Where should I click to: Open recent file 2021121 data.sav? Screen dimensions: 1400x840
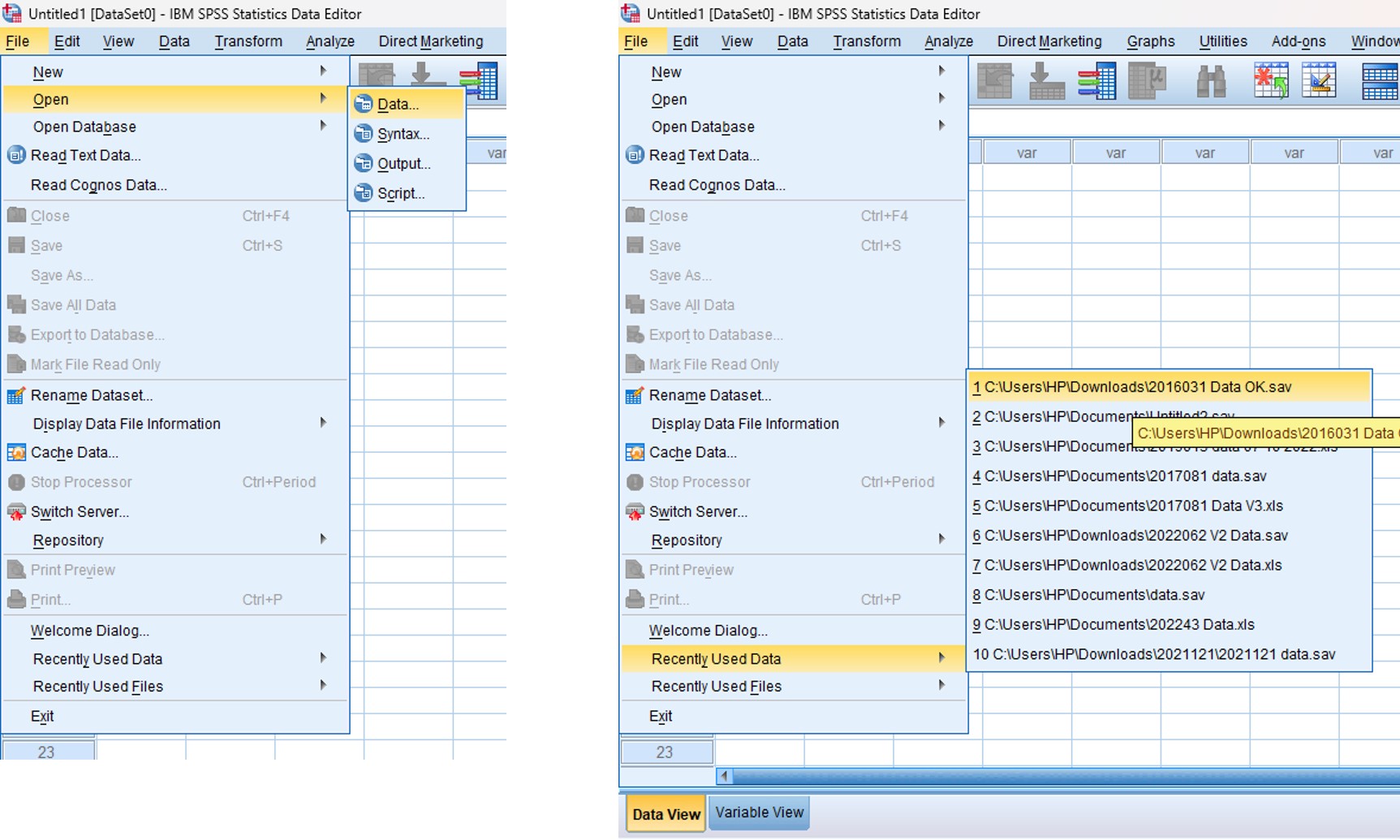coord(1169,654)
